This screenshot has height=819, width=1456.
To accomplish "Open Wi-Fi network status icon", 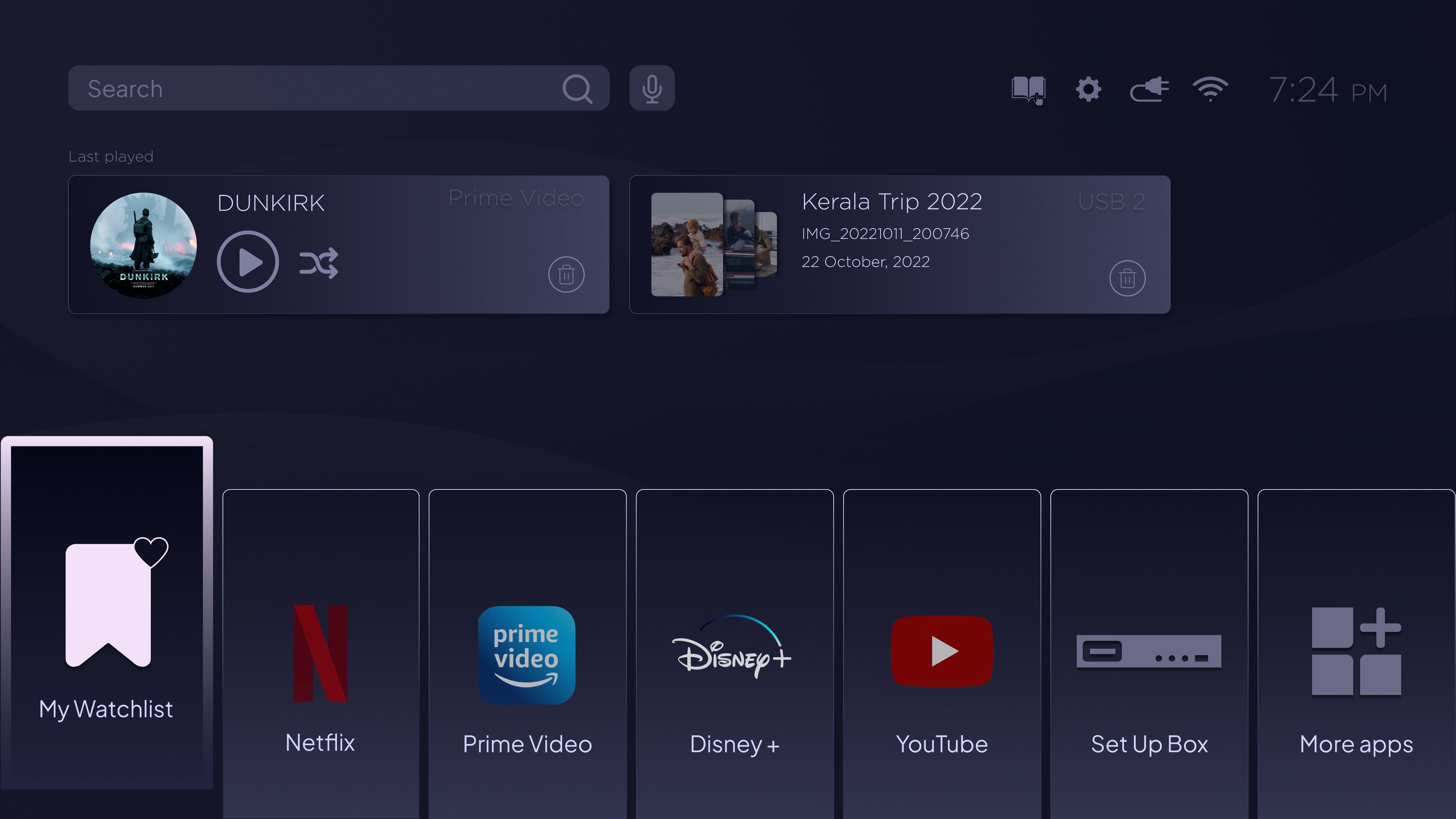I will click(x=1210, y=89).
